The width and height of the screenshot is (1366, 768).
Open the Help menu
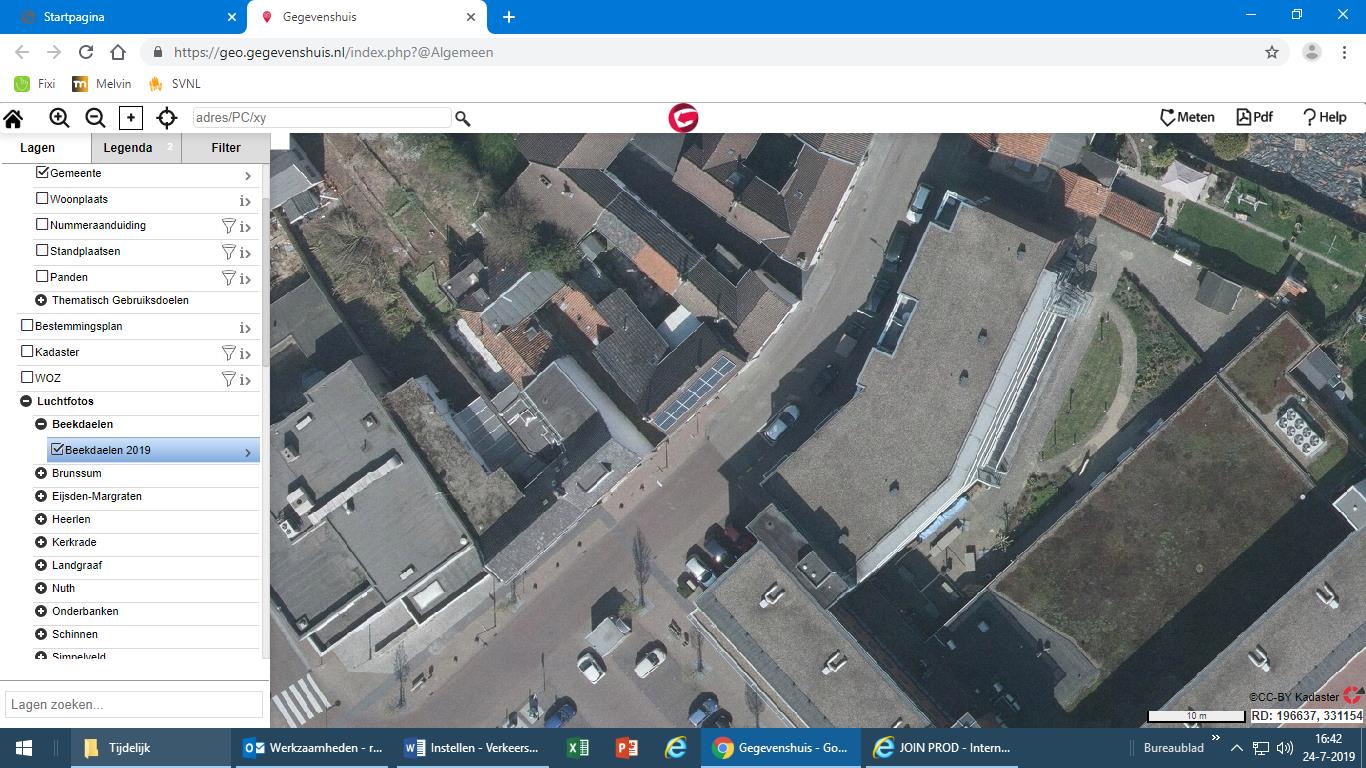point(1324,117)
